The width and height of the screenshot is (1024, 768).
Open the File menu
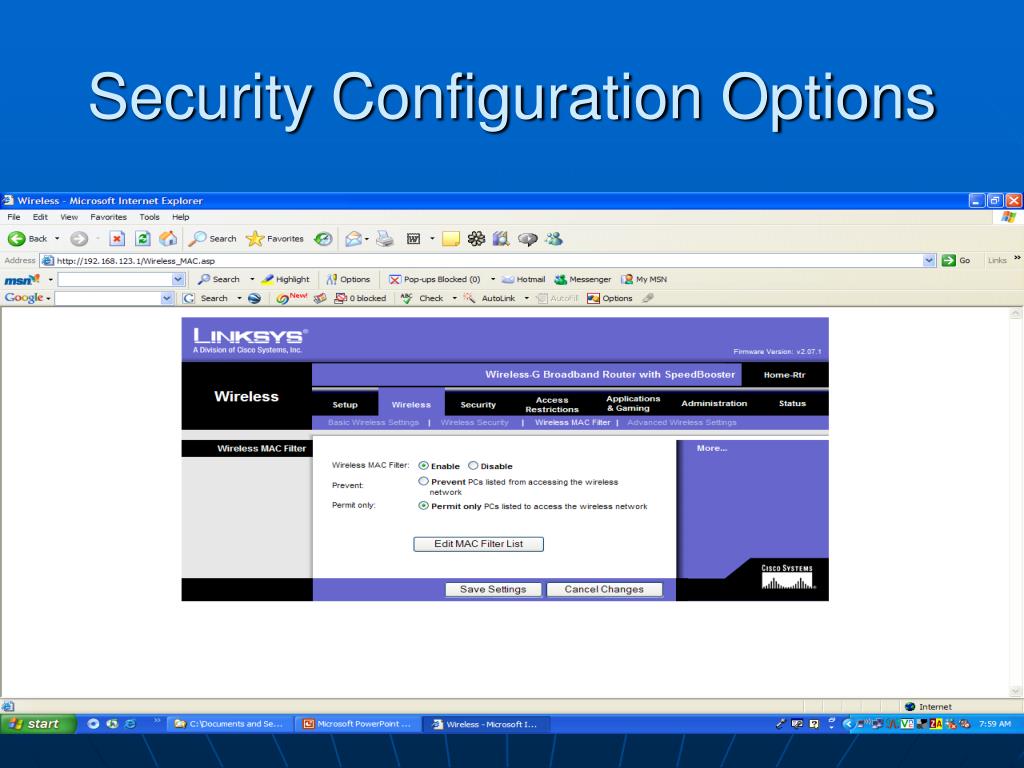[x=14, y=217]
